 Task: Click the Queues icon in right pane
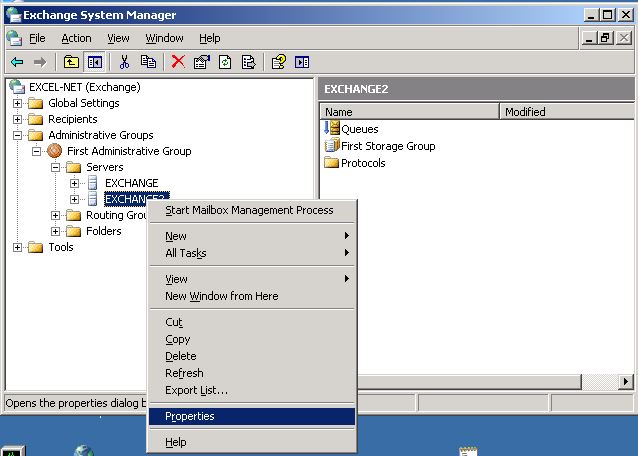(x=332, y=128)
